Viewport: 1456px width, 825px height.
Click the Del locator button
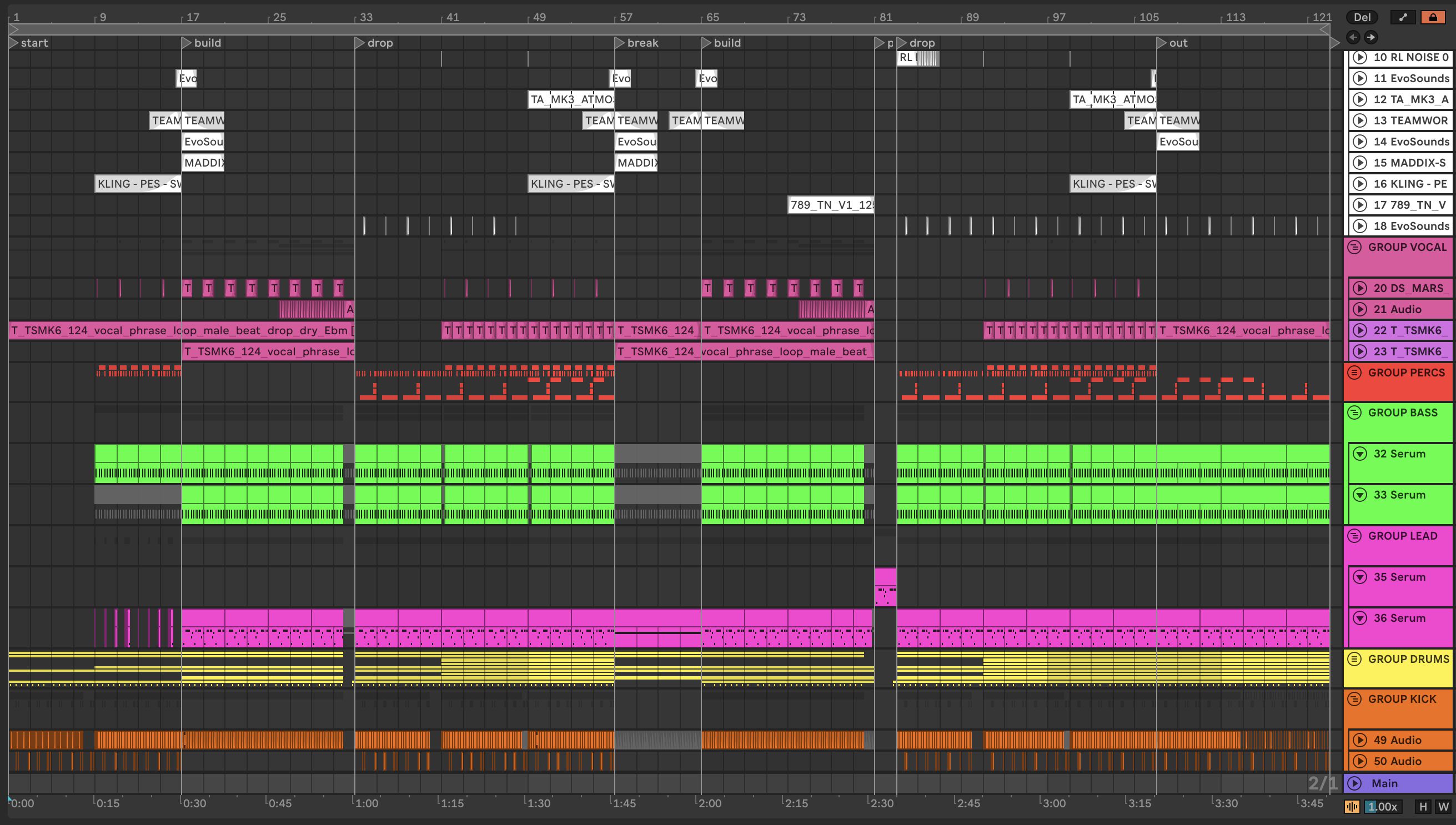point(1362,18)
